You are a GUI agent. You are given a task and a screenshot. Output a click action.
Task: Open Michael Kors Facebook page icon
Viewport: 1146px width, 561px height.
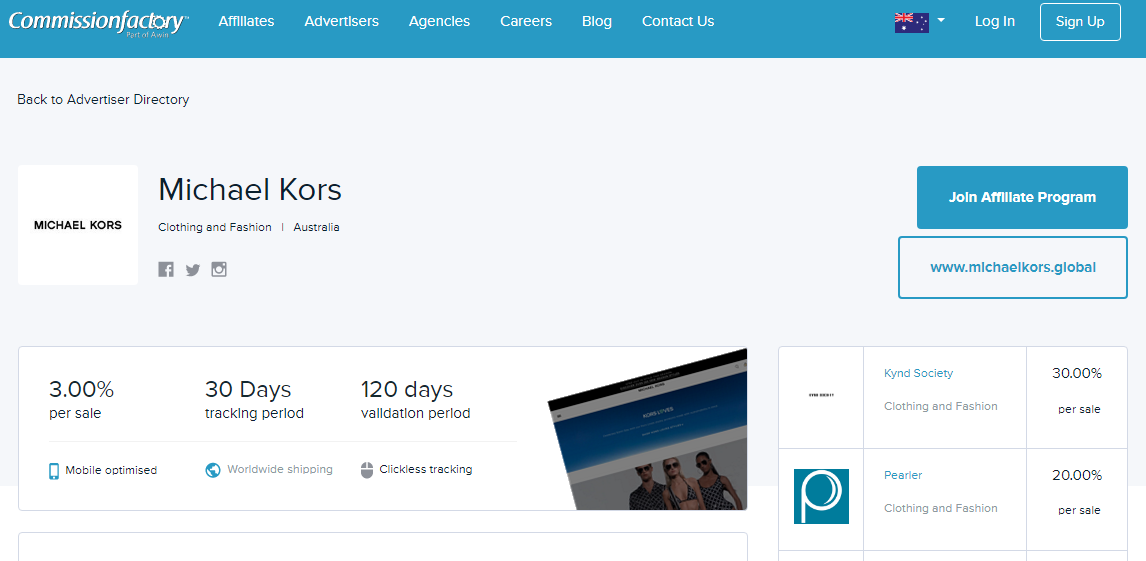(x=166, y=270)
